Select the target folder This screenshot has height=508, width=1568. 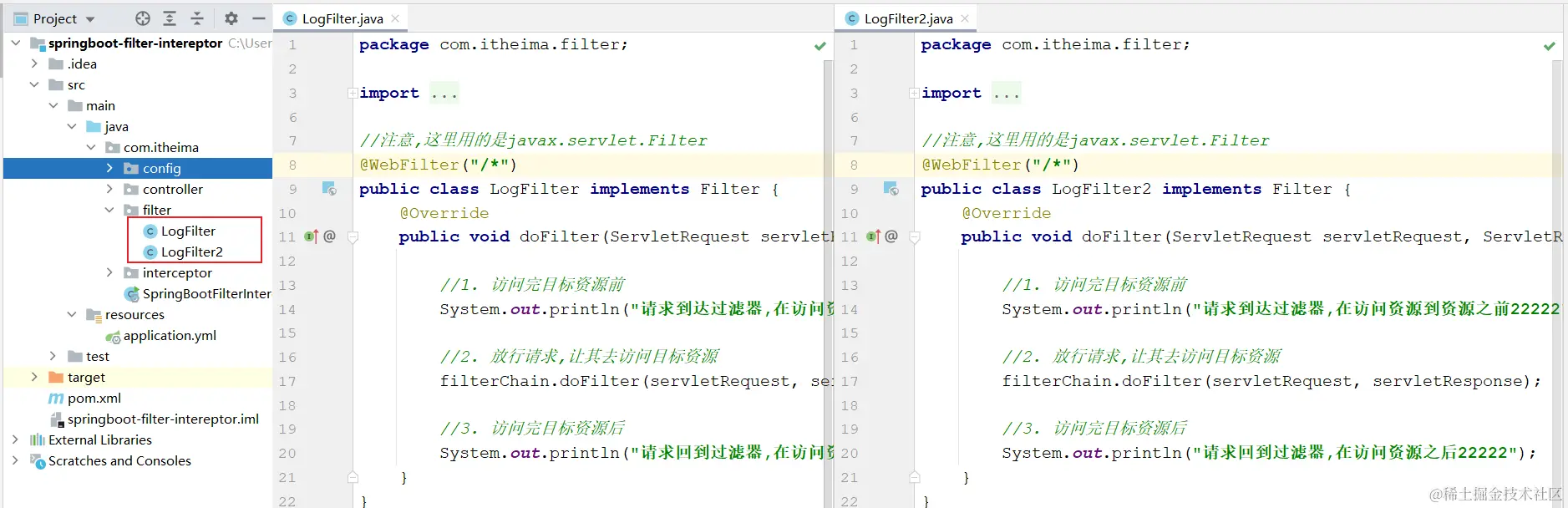coord(86,377)
